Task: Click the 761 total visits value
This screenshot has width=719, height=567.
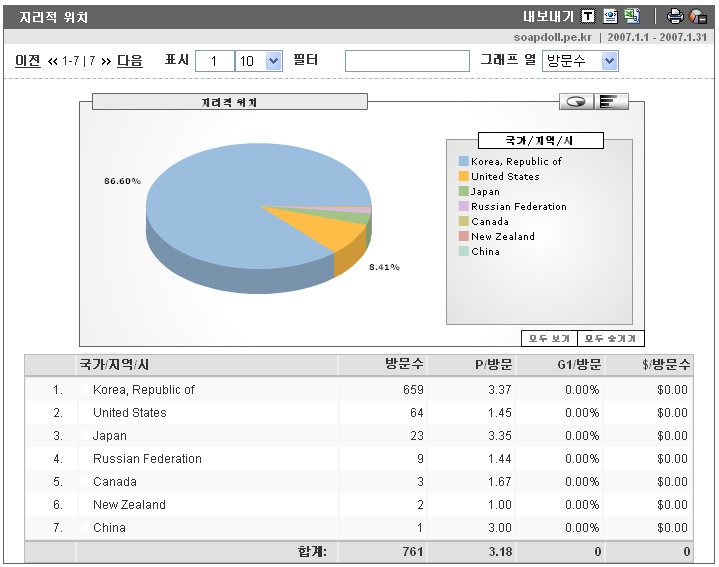Action: [413, 551]
